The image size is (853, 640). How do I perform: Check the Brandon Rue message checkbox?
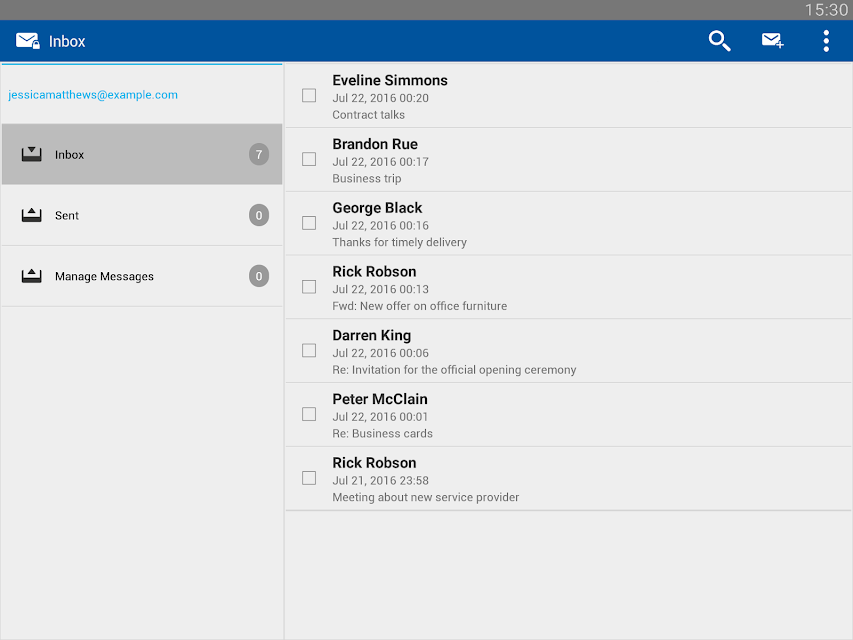point(309,159)
